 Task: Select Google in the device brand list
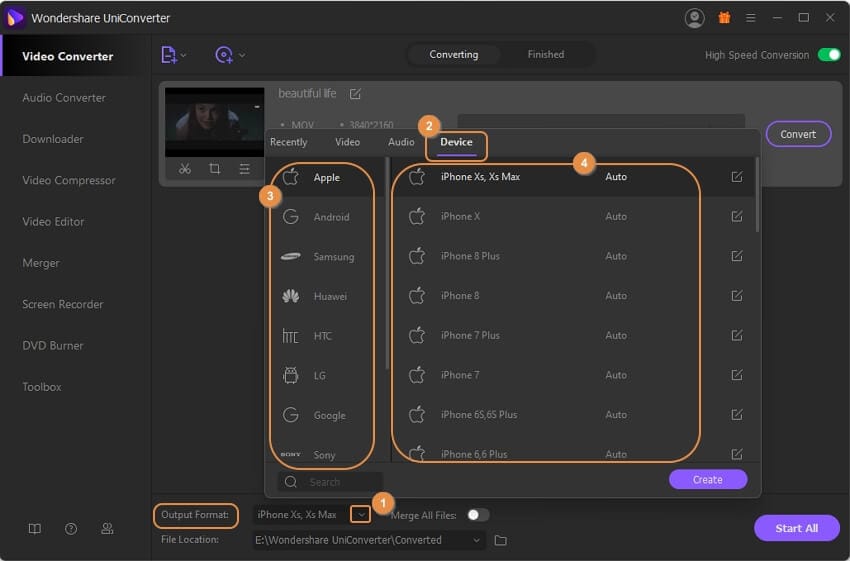point(325,415)
